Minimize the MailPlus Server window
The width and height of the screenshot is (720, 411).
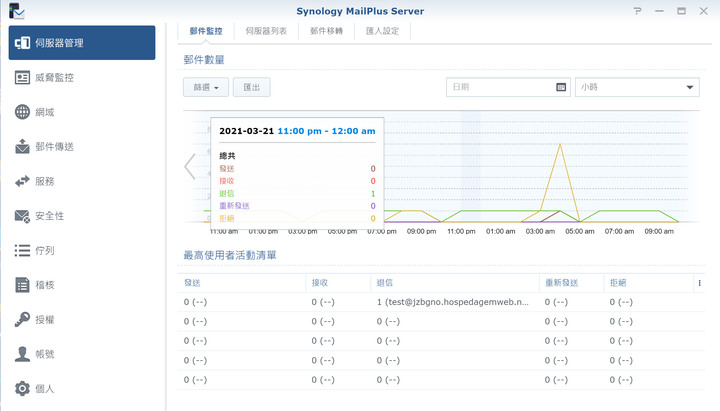659,11
